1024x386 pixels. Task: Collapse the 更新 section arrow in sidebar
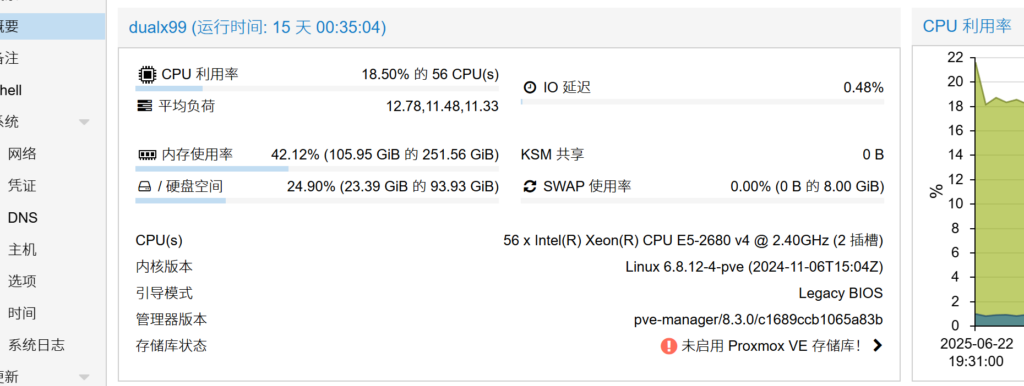84,377
